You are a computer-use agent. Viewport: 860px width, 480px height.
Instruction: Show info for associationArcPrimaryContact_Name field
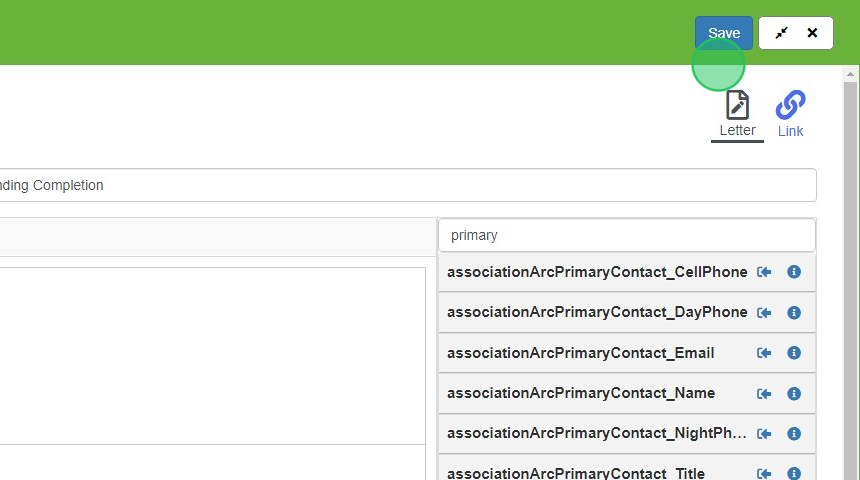[794, 393]
